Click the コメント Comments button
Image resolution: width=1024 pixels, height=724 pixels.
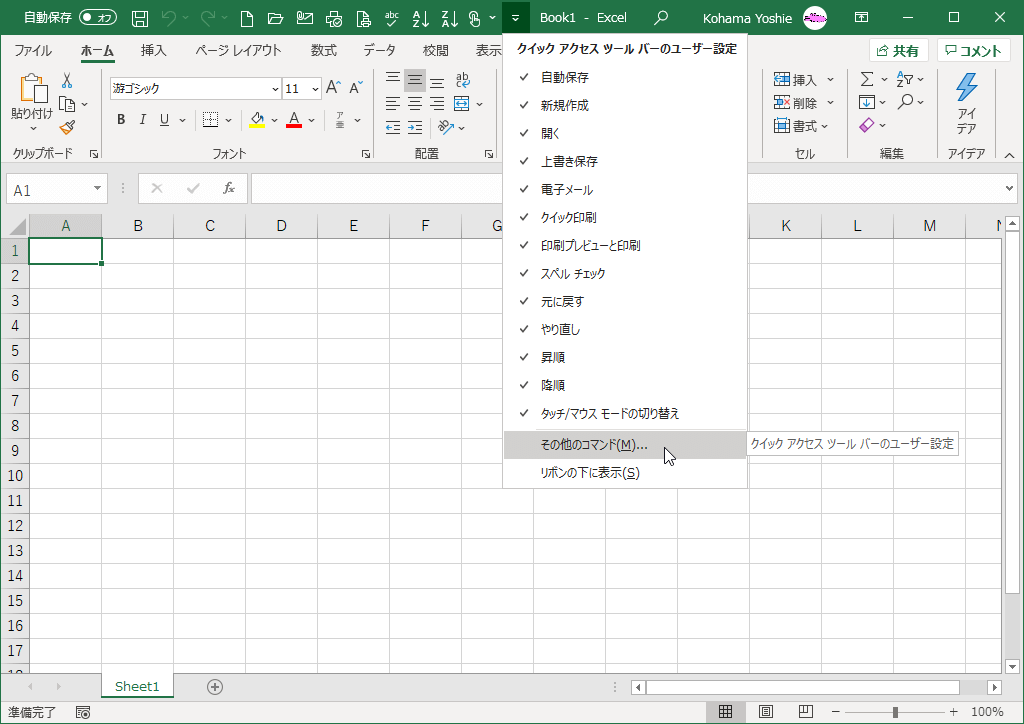[x=973, y=50]
